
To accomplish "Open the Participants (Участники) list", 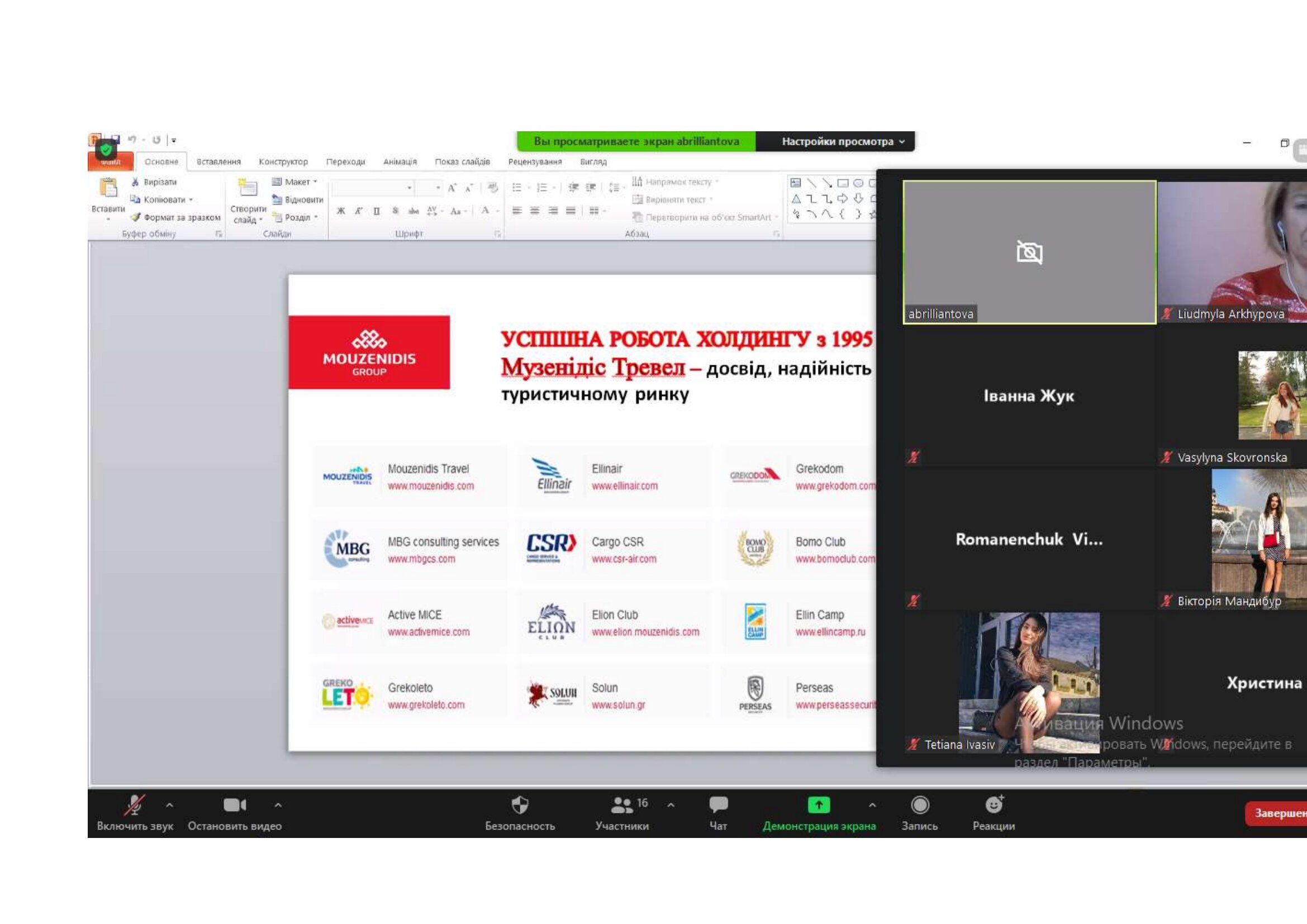I will (621, 813).
